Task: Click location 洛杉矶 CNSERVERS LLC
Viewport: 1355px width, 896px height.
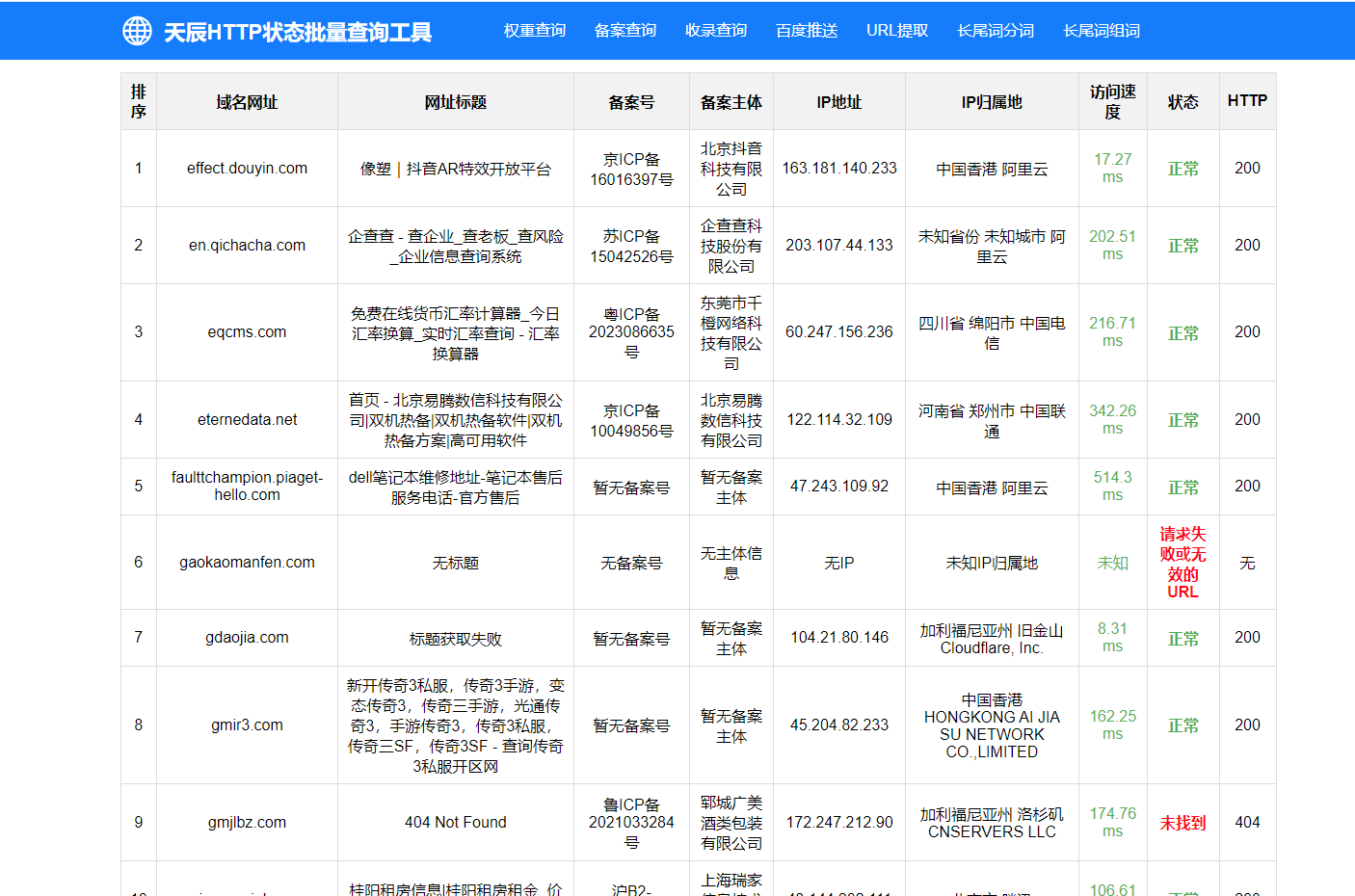Action: point(992,823)
